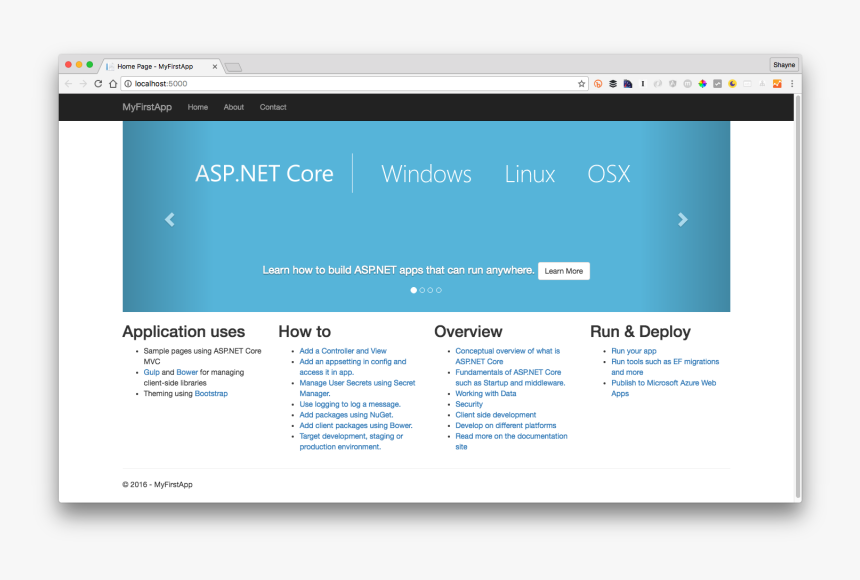Open Read more on the documentation site
This screenshot has width=860, height=580.
coord(511,441)
